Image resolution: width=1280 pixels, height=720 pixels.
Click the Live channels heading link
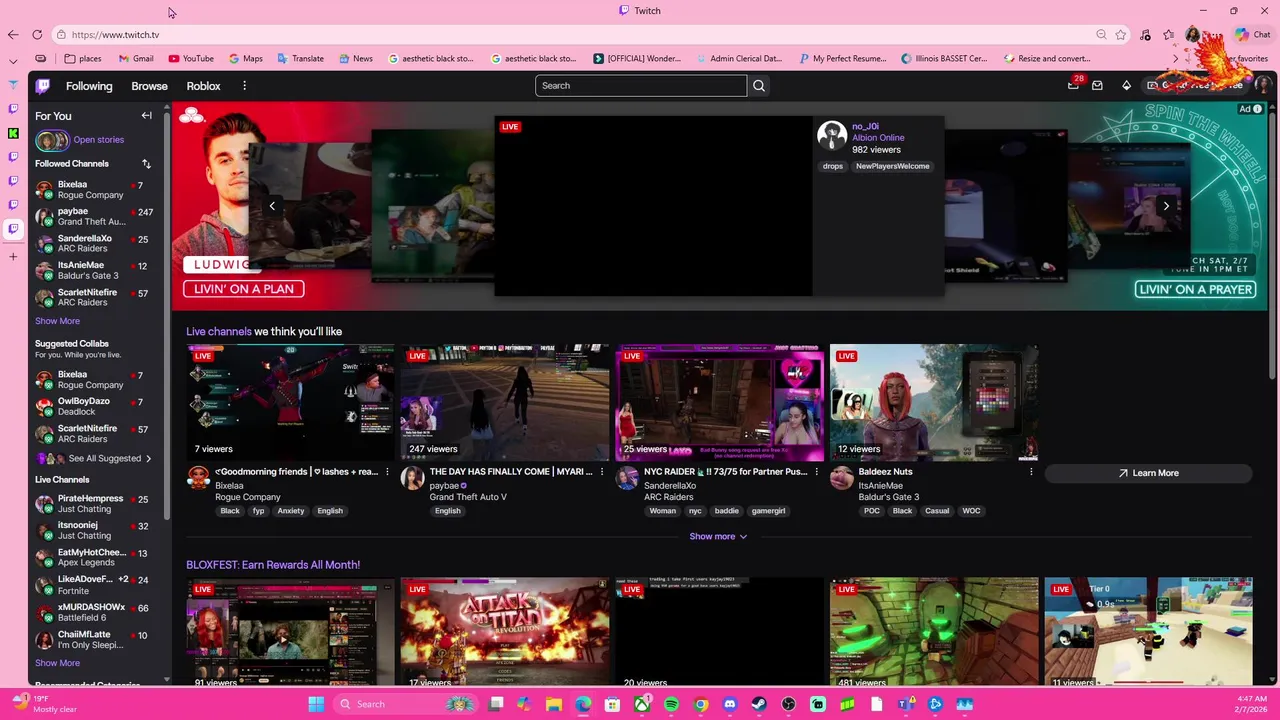(x=219, y=332)
